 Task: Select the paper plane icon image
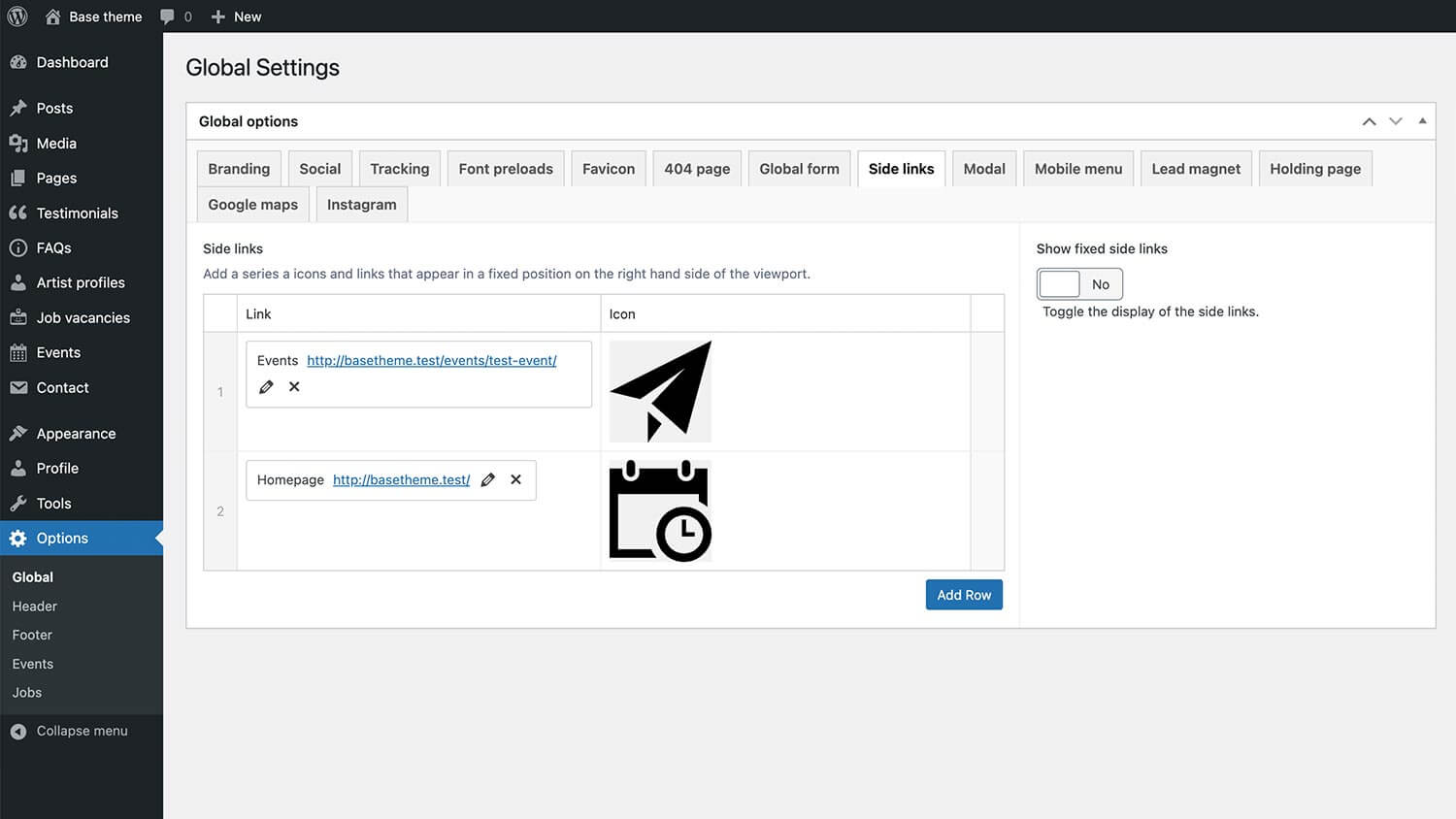point(660,391)
